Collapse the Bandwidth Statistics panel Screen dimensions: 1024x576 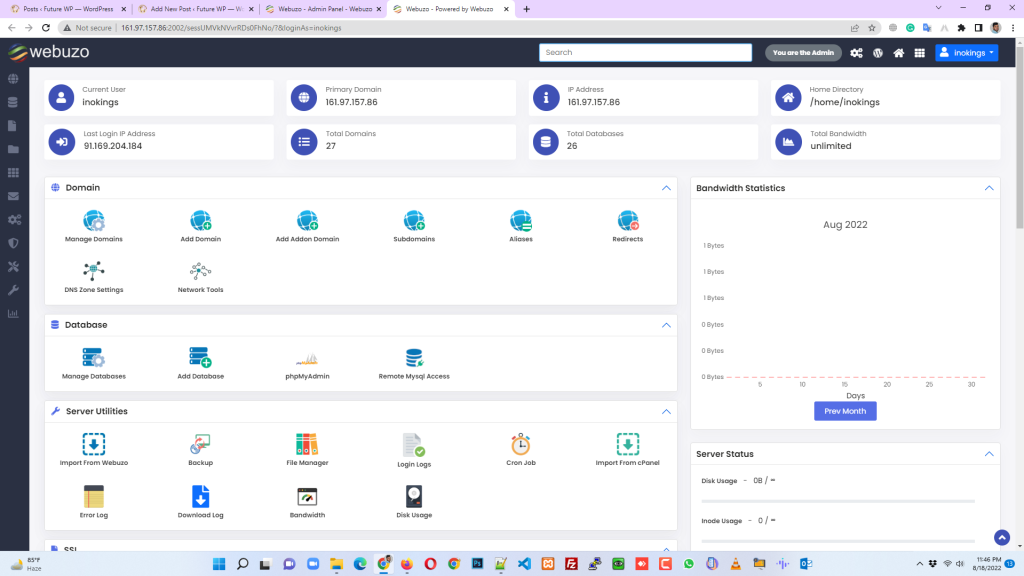click(989, 188)
